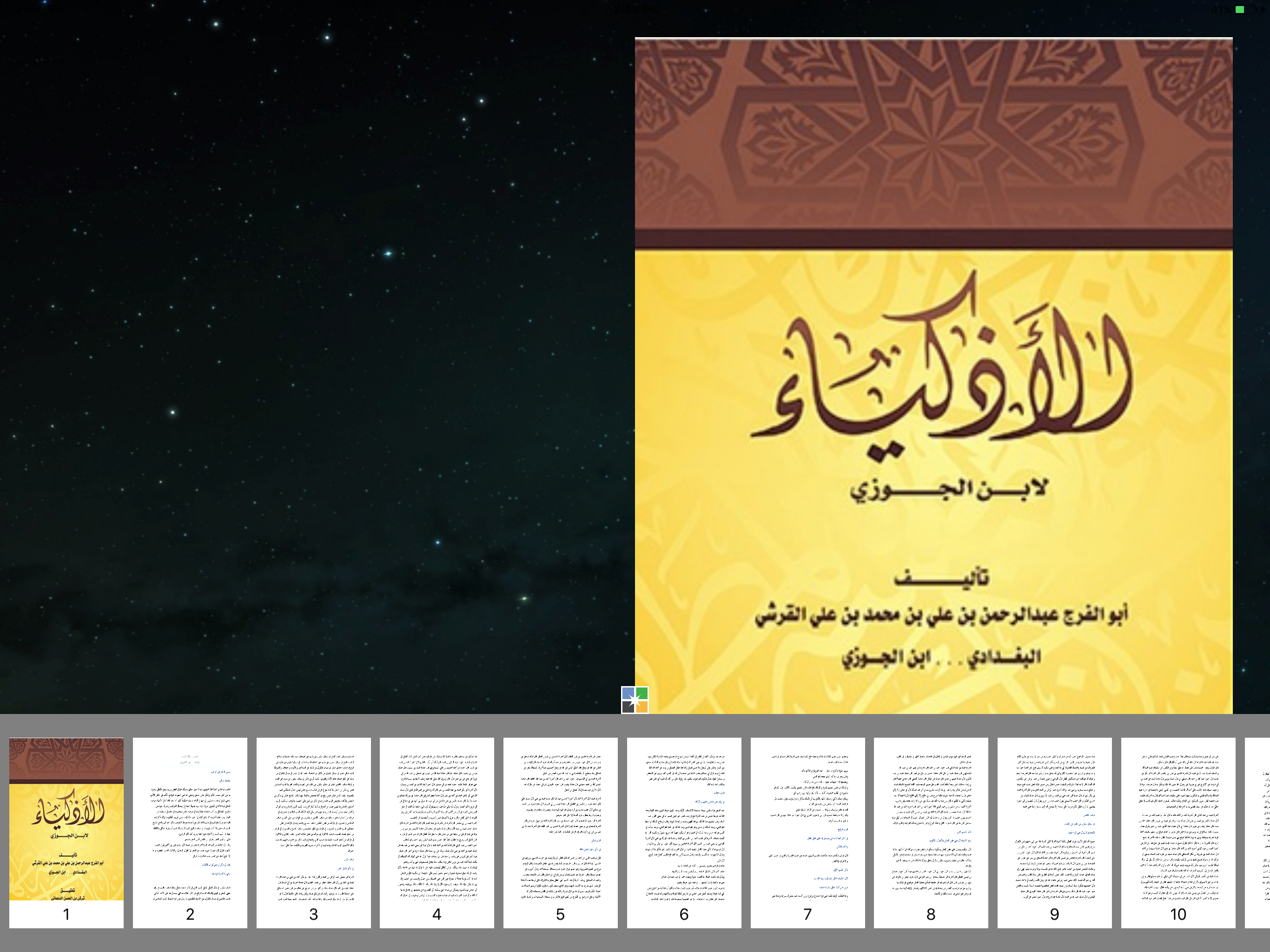Go to page 6 thumbnail
This screenshot has height=952, width=1270.
pyautogui.click(x=684, y=833)
